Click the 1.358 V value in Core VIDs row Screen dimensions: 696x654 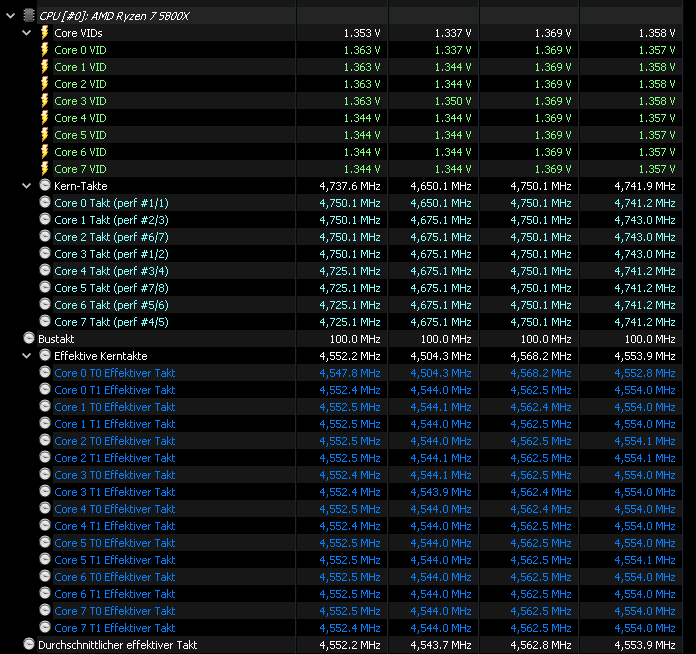point(657,33)
